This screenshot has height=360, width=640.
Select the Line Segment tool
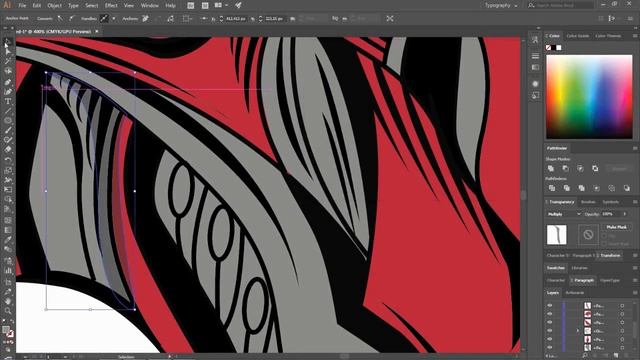8,111
